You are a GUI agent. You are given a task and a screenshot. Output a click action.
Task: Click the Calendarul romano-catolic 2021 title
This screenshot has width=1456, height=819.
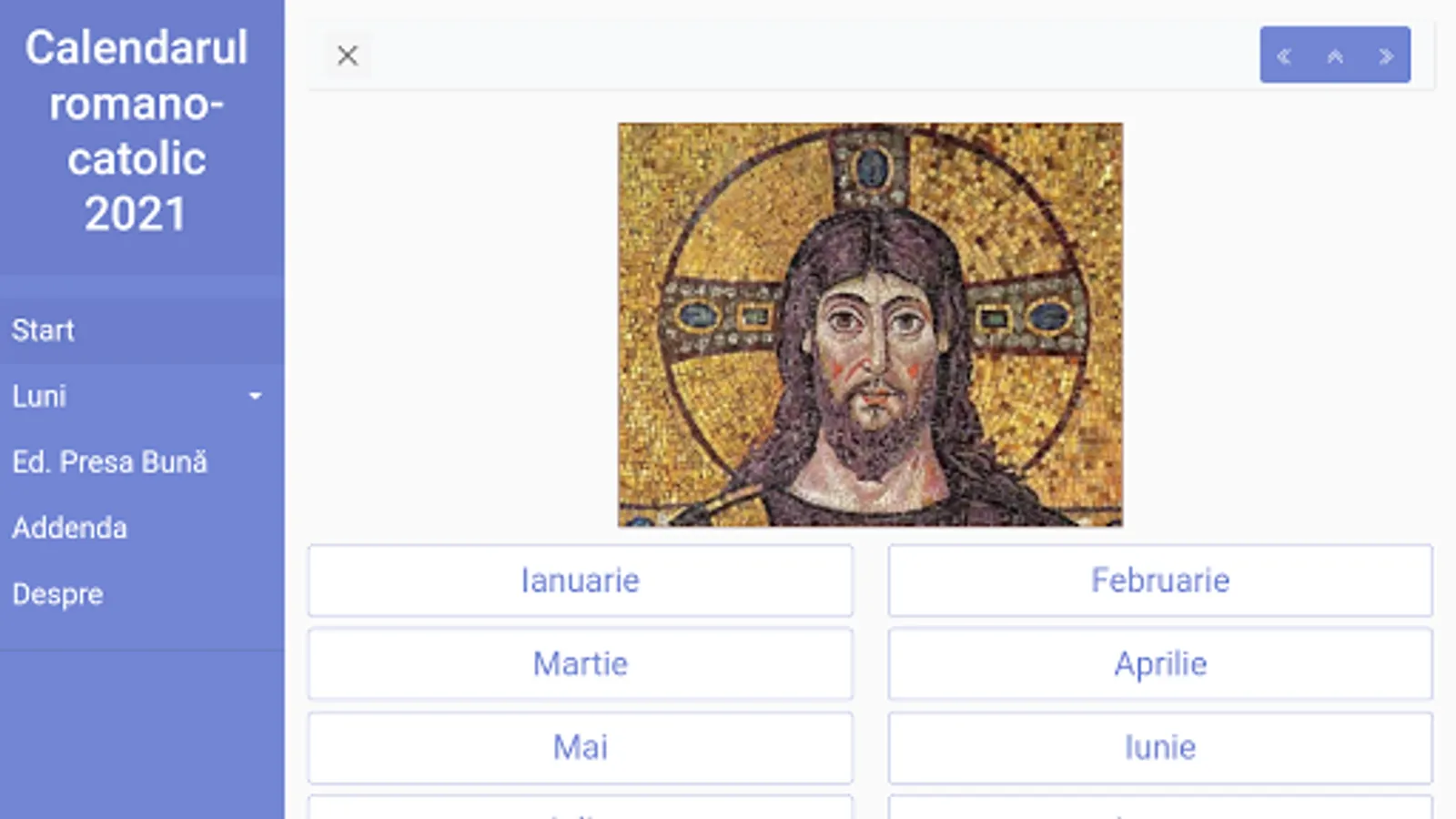[x=136, y=130]
